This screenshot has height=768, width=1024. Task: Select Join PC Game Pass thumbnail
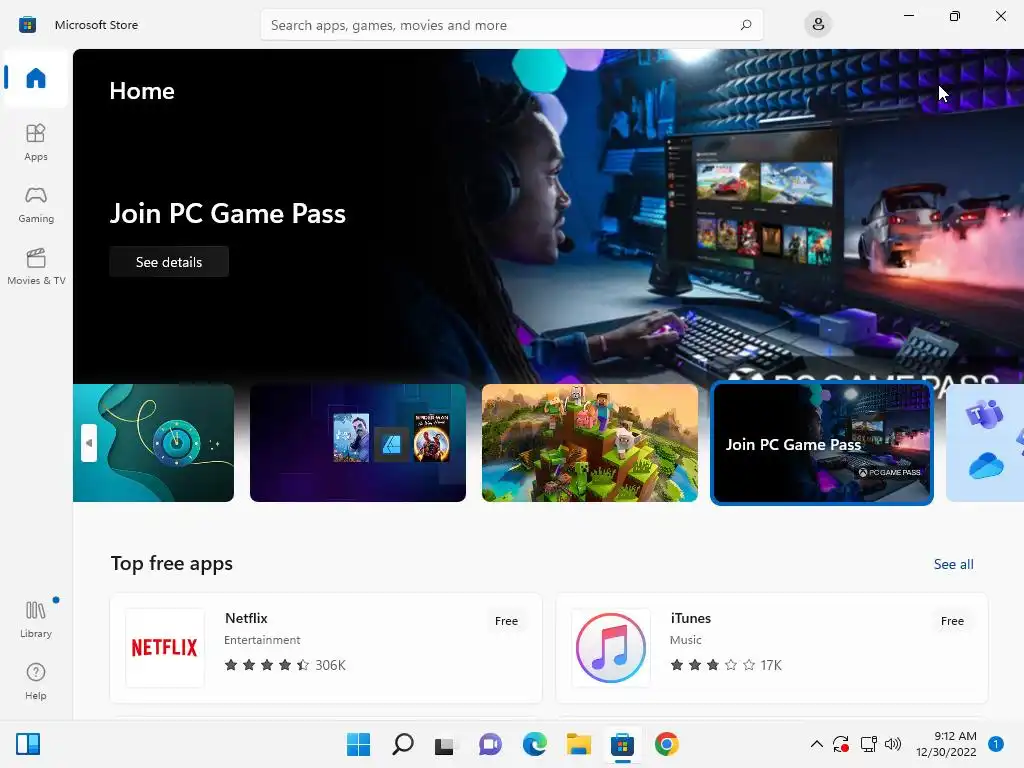(822, 443)
